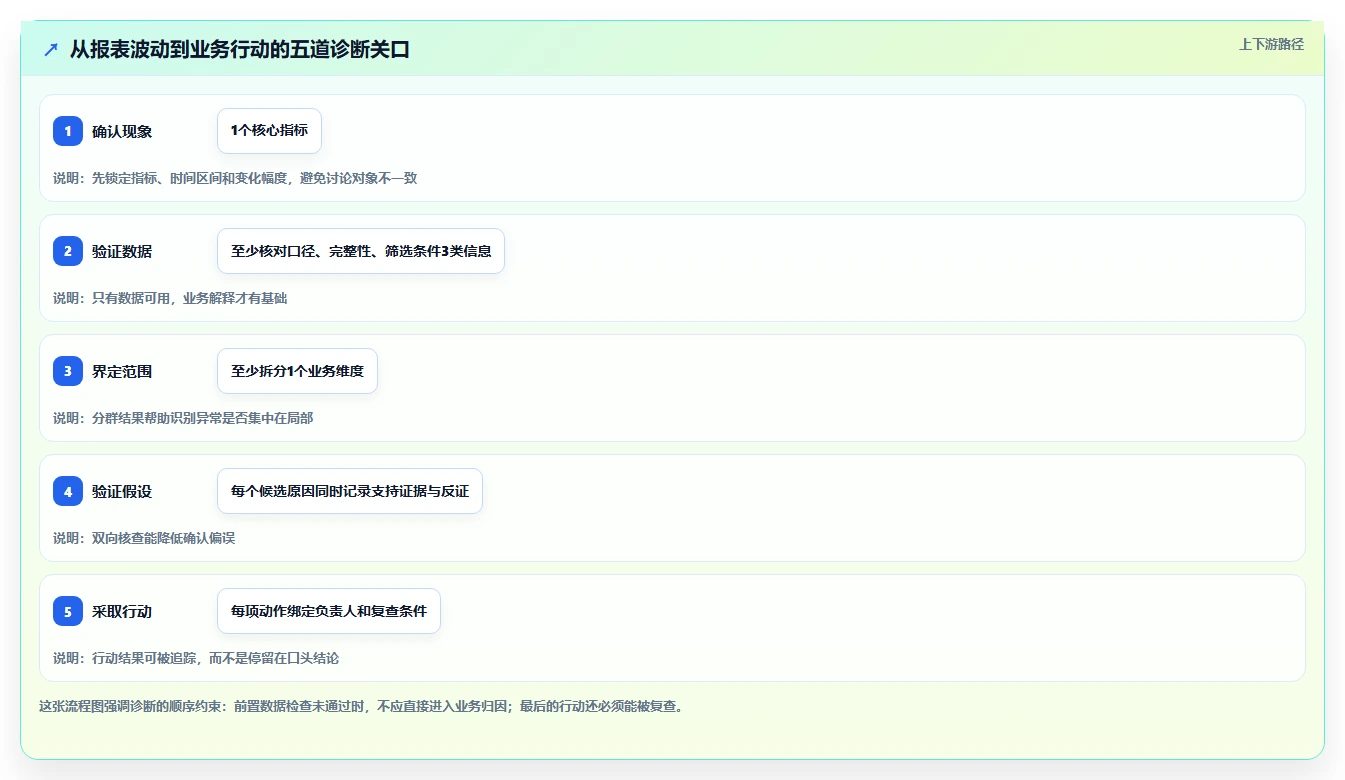The width and height of the screenshot is (1345, 780).
Task: Click the note starting 说明：行动结果可被追踪
Action: (x=196, y=658)
